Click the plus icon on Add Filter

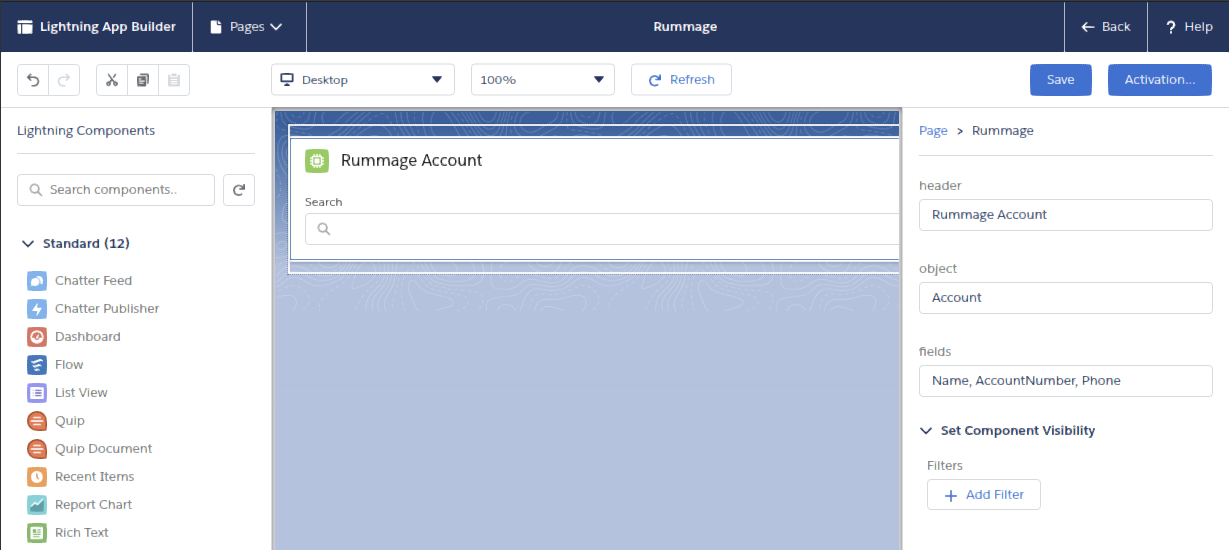pos(951,496)
